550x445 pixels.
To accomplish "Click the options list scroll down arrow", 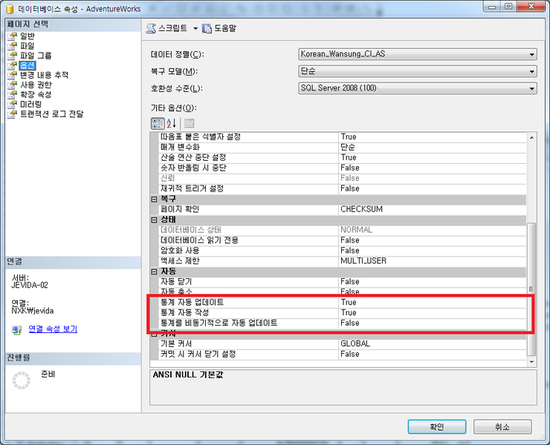I will (532, 362).
